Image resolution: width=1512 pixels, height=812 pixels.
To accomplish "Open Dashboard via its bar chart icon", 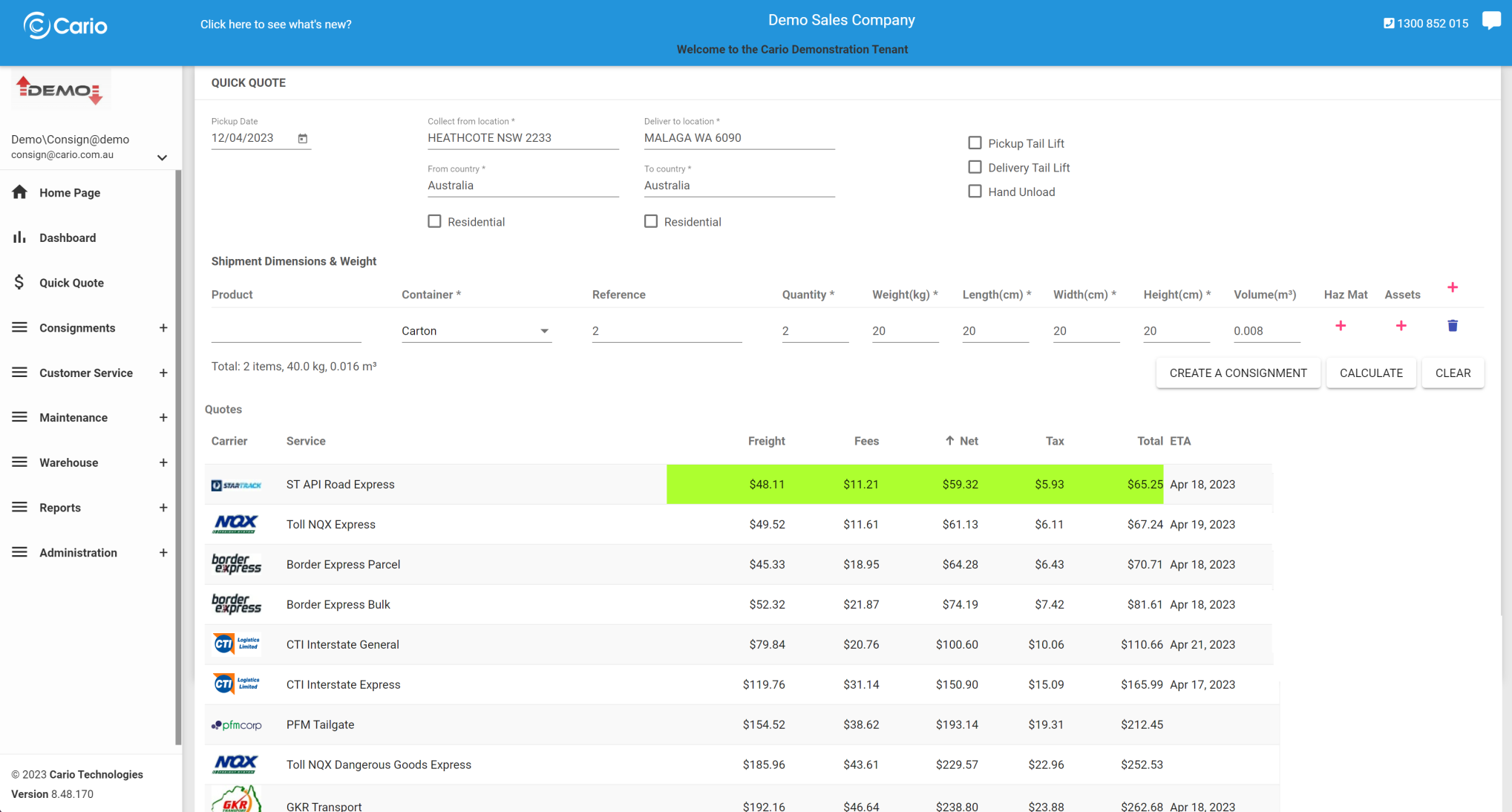I will point(20,238).
